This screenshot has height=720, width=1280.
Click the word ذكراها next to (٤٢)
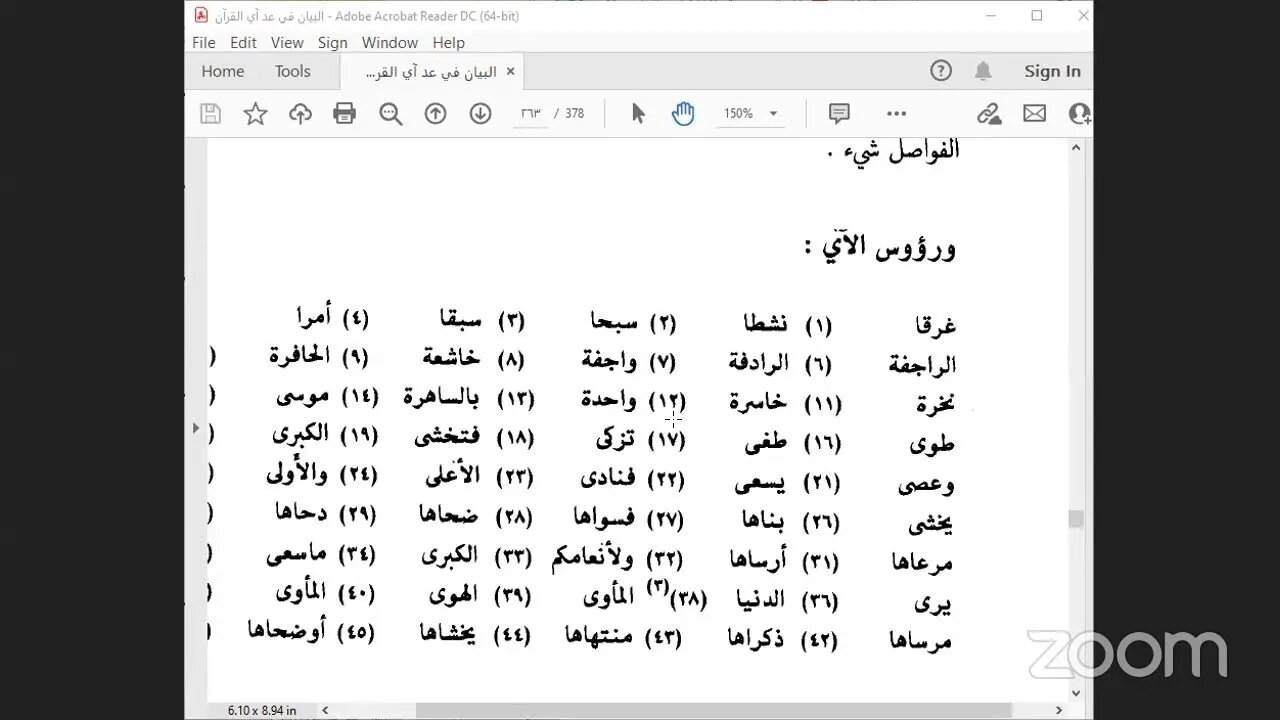click(x=755, y=638)
